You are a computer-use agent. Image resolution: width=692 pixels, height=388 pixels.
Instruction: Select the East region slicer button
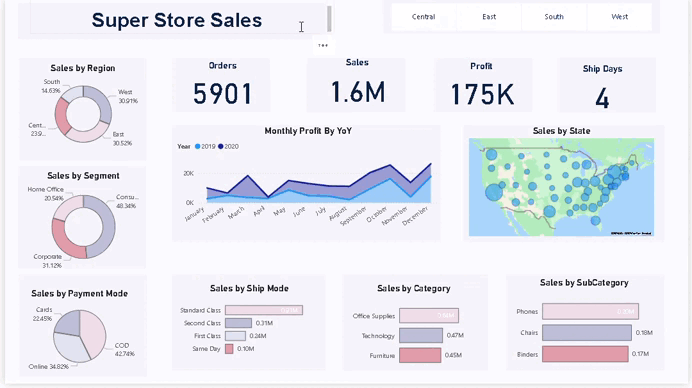[x=489, y=17]
